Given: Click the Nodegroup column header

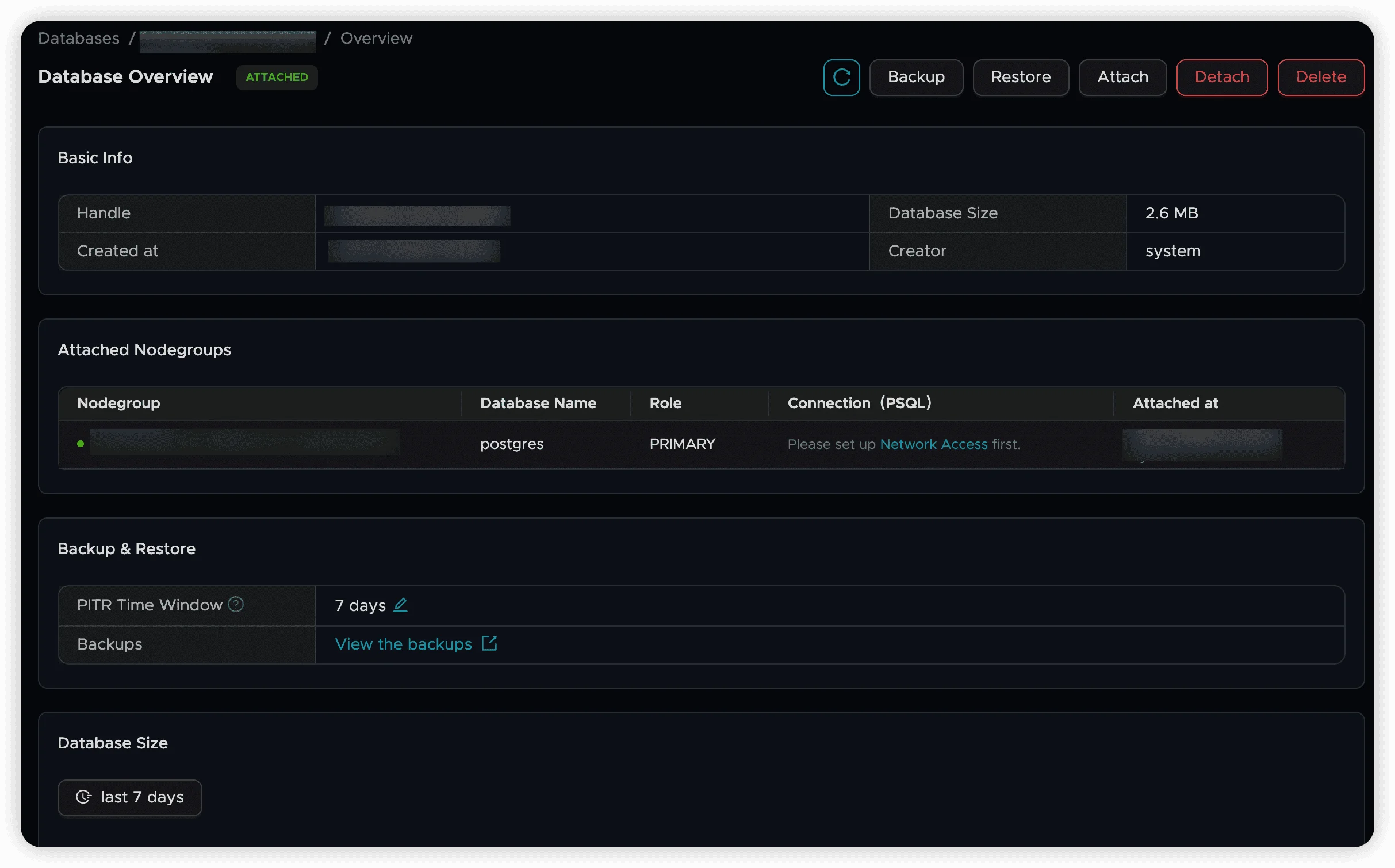Looking at the screenshot, I should click(x=118, y=403).
